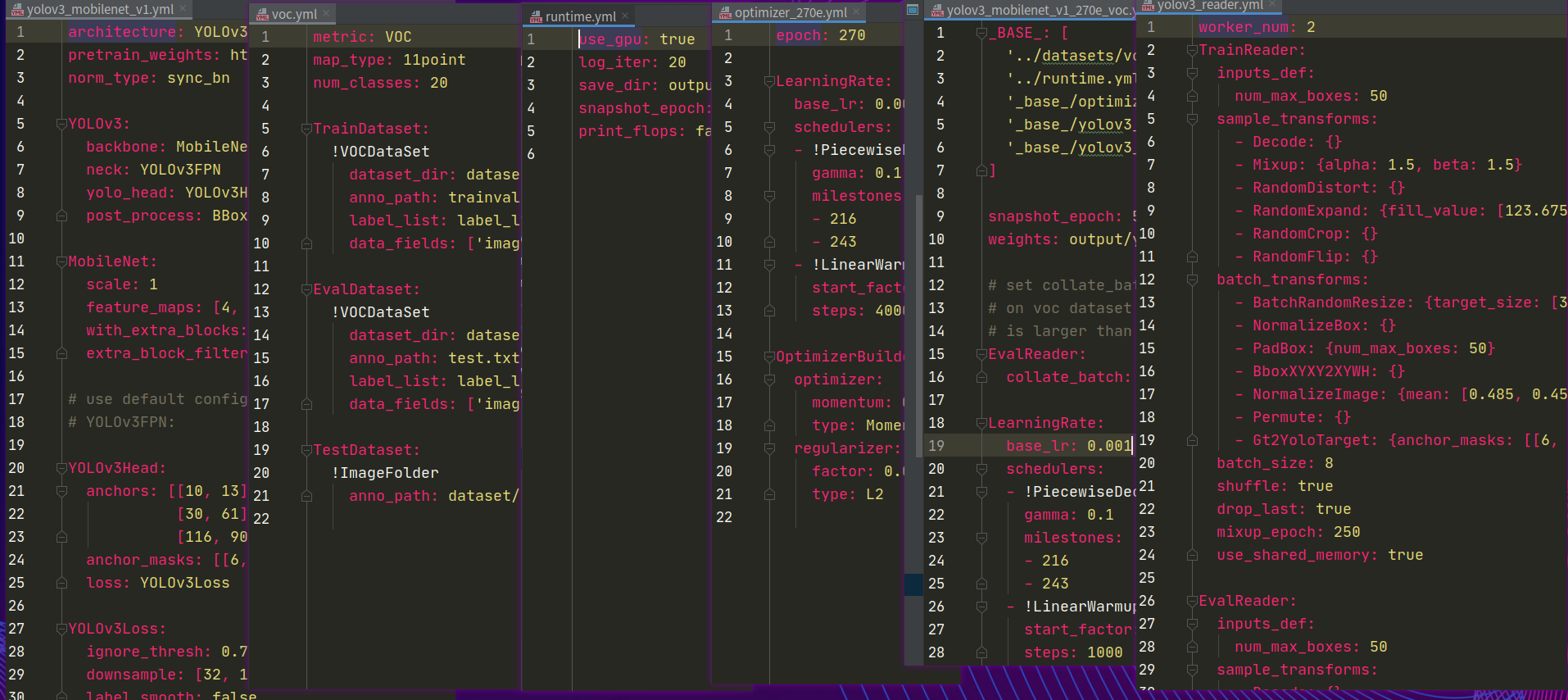Collapse the YOLOv3: block fold marker
The height and width of the screenshot is (700, 1568).
point(61,124)
